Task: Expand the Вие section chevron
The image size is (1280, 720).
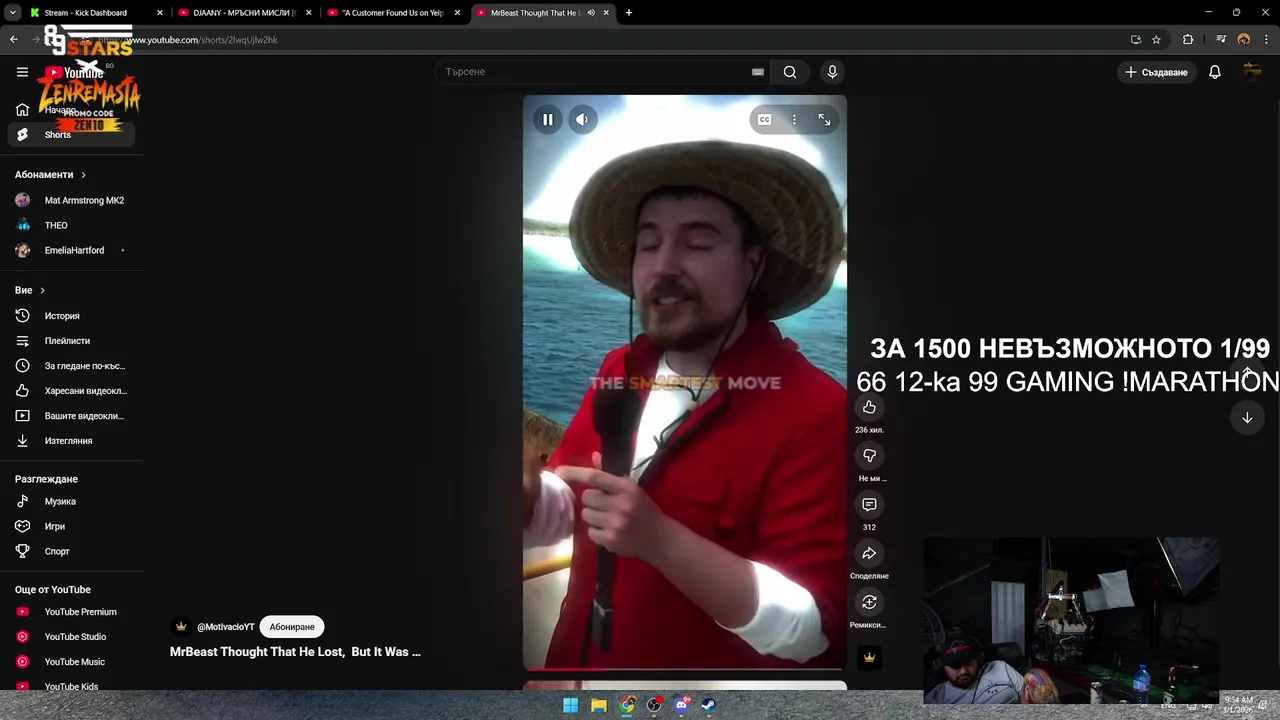Action: 42,290
